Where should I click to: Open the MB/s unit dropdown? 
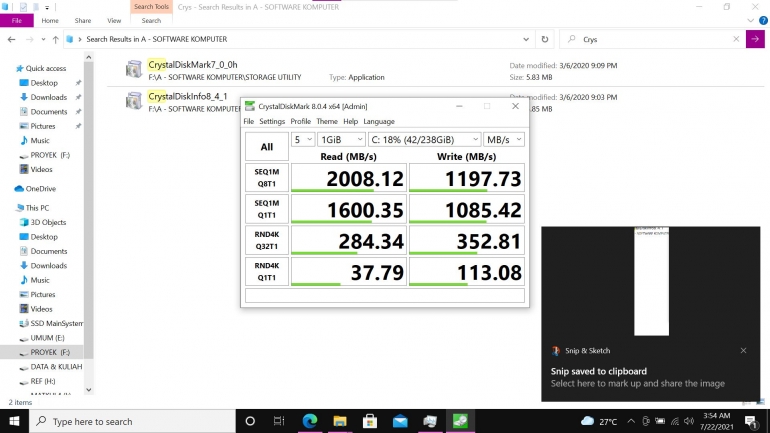(x=504, y=140)
